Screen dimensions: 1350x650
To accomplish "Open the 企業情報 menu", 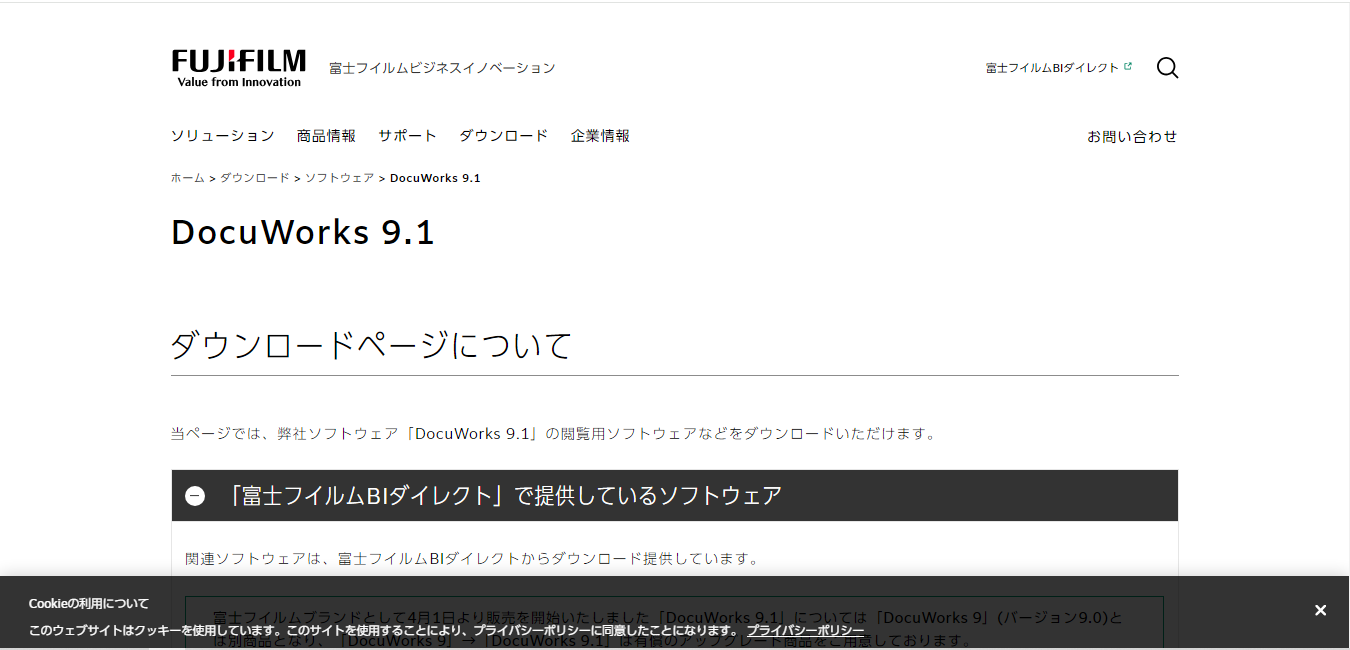I will pyautogui.click(x=600, y=136).
